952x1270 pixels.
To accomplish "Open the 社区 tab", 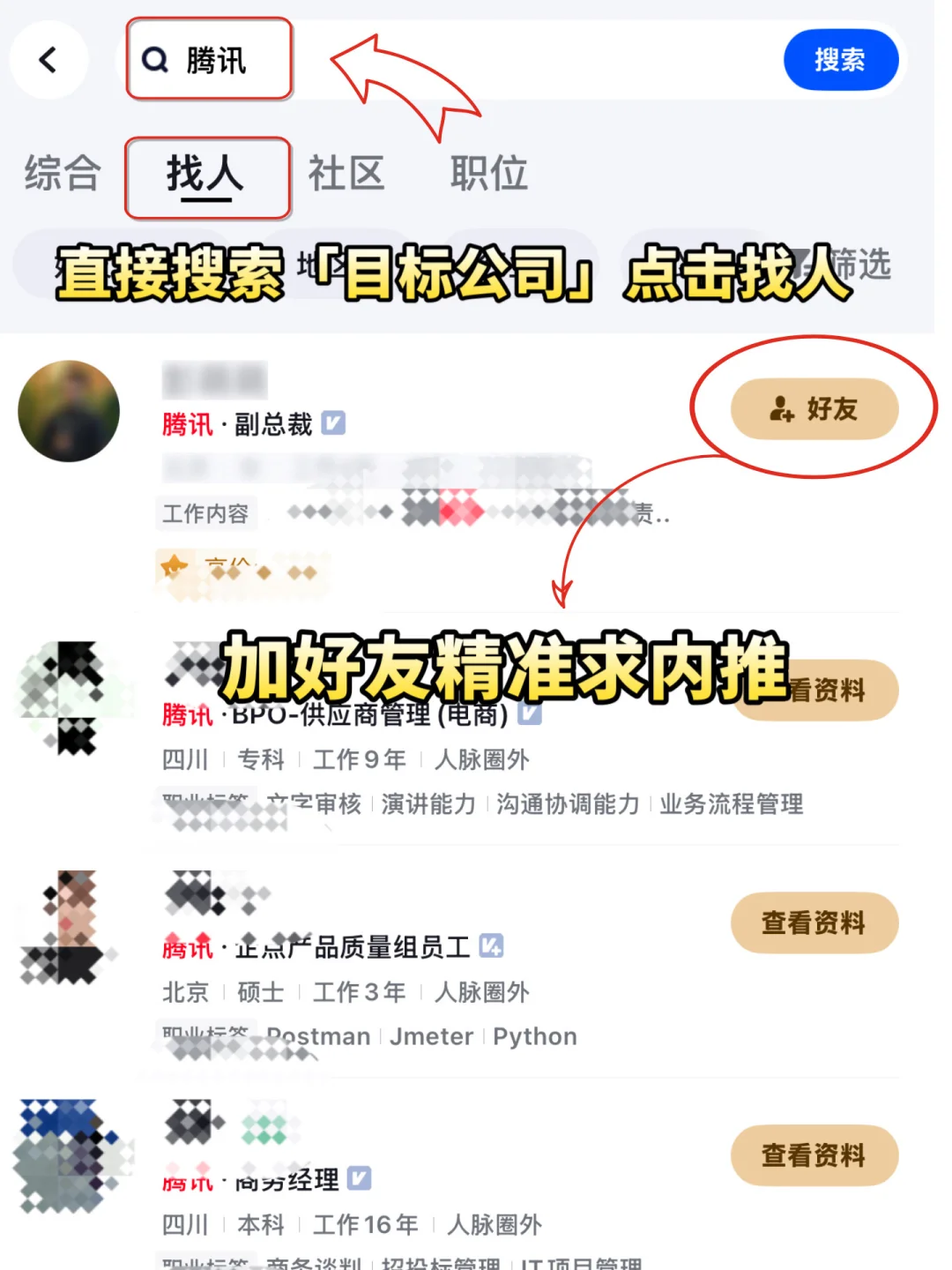I will (346, 173).
